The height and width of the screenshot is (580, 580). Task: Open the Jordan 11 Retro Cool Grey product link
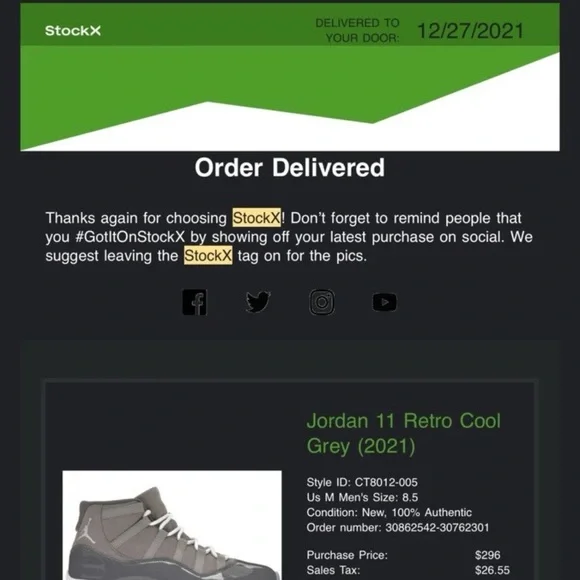403,433
